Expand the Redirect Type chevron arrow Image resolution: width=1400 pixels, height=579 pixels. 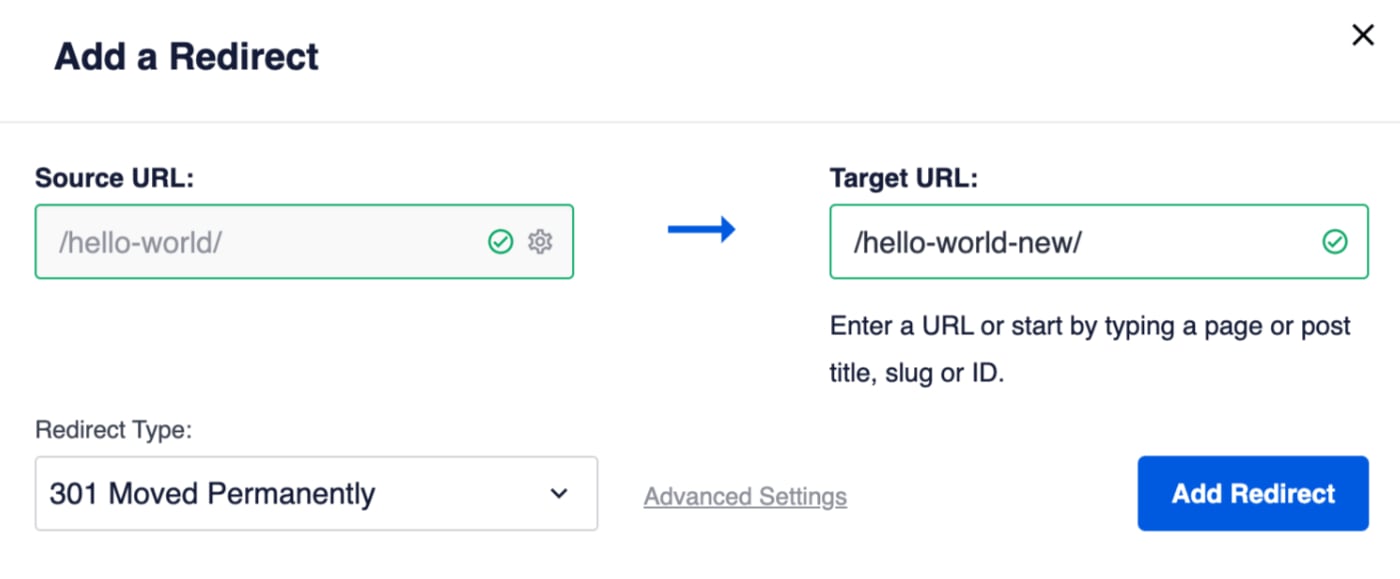(x=559, y=493)
